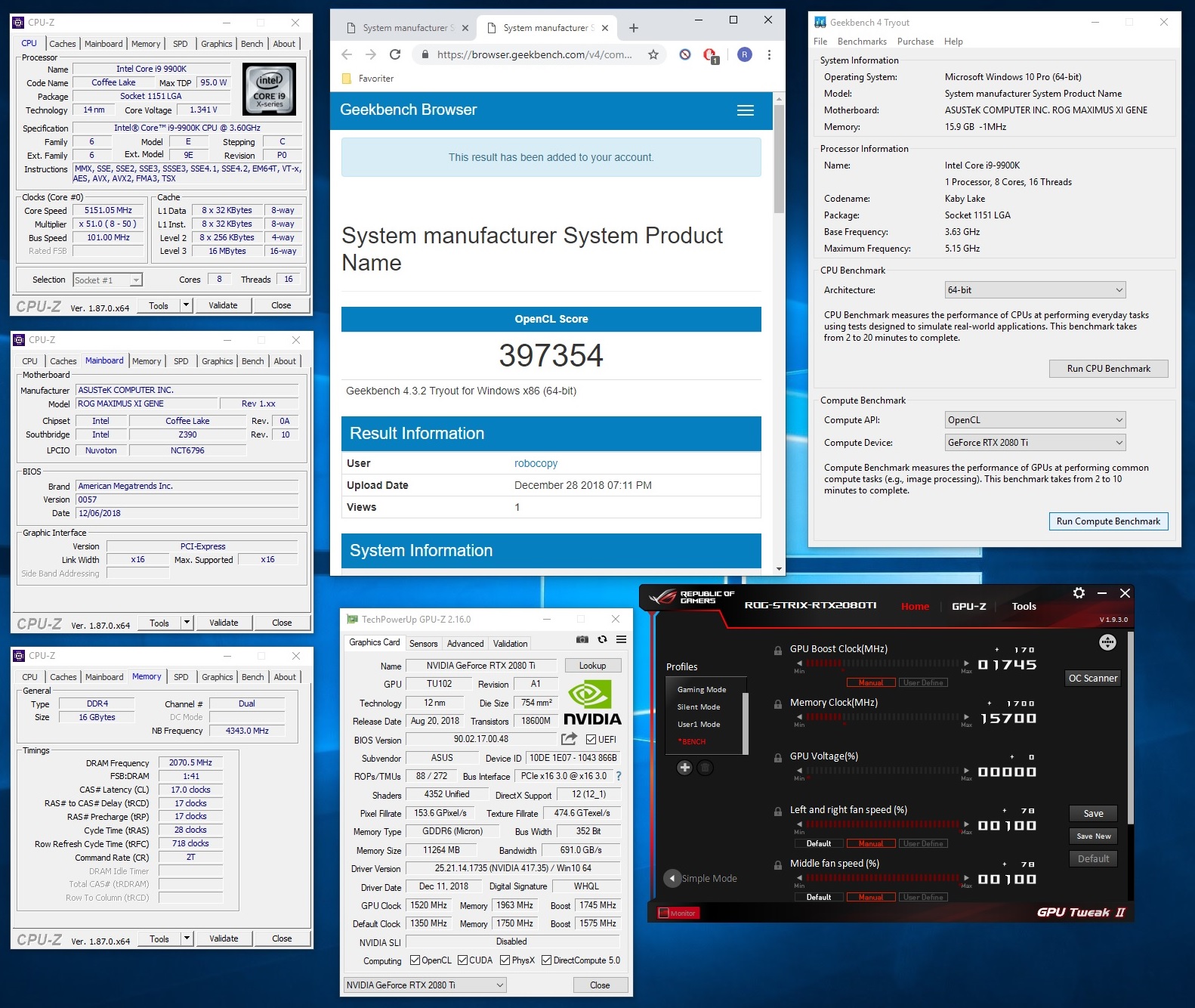Select Default for Left and right fan
This screenshot has width=1195, height=1008.
pyautogui.click(x=819, y=843)
